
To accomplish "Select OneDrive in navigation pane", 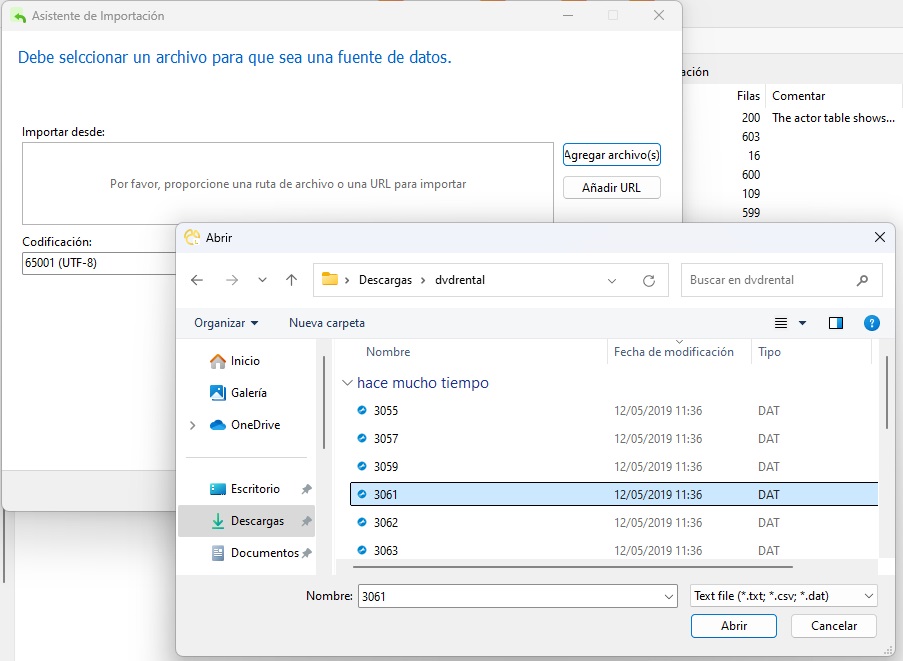I will 245,425.
